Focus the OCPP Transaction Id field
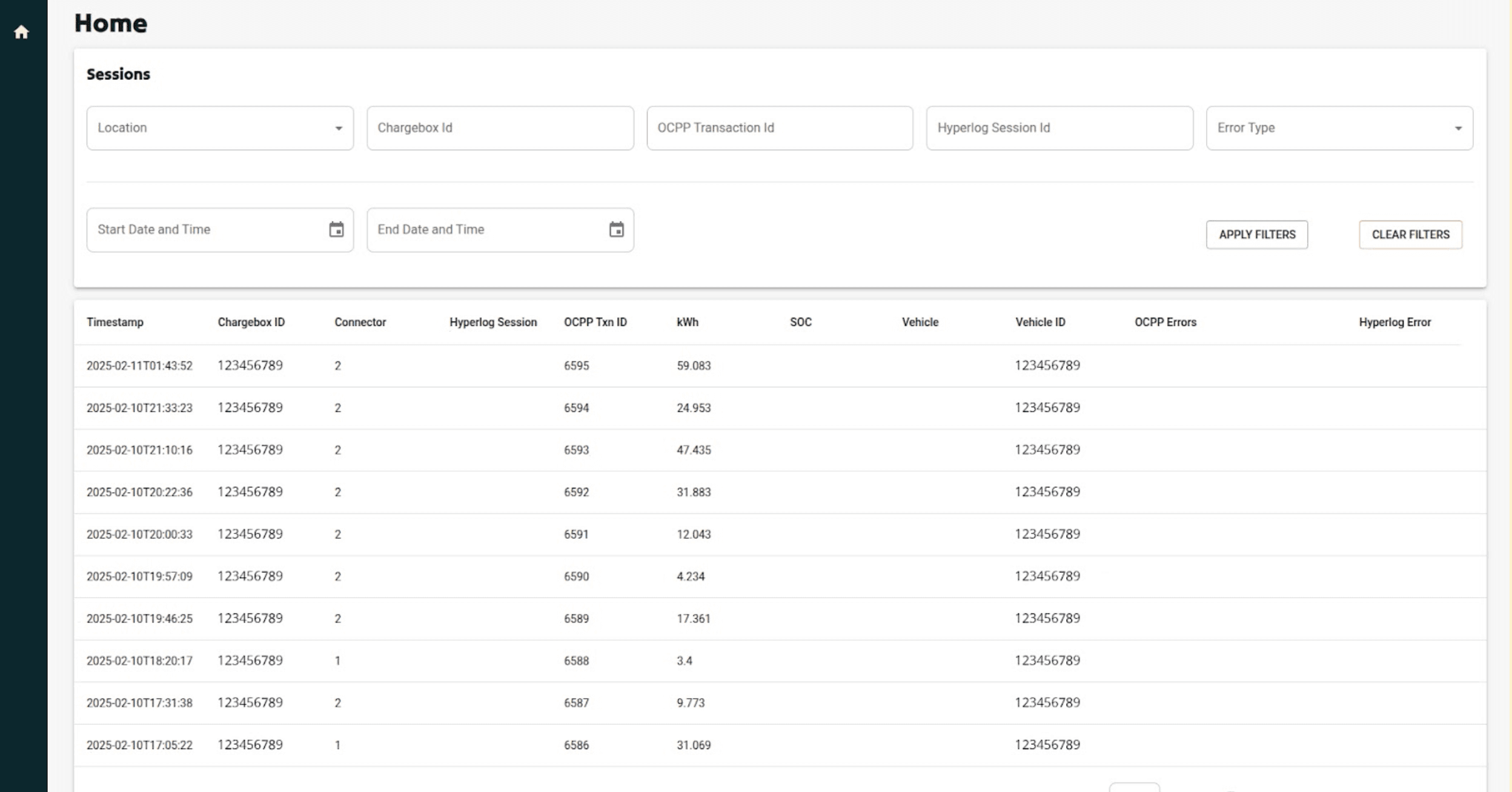1512x792 pixels. click(779, 128)
